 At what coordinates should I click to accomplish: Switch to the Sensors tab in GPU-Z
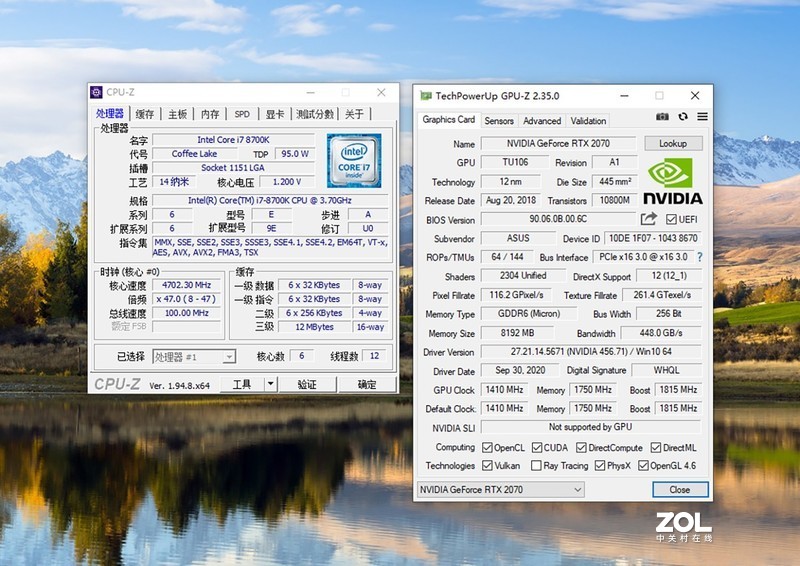click(x=499, y=121)
